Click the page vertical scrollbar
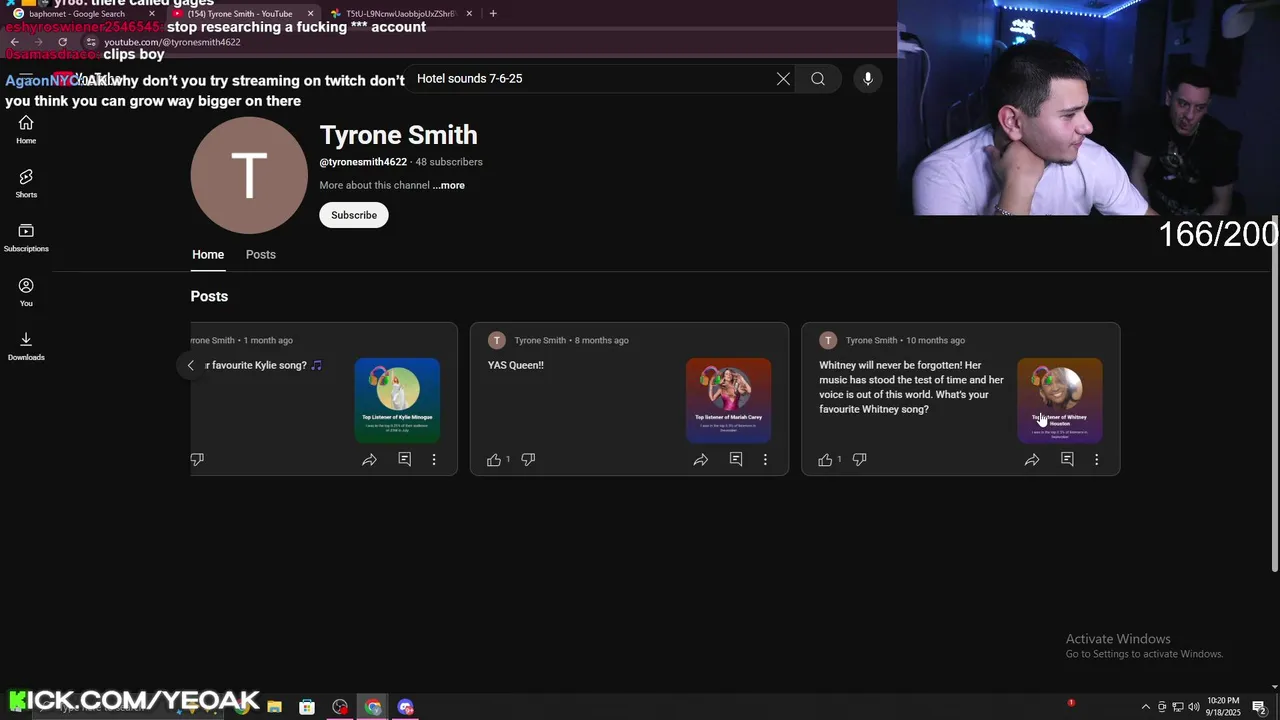The height and width of the screenshot is (720, 1280). pos(1275,392)
